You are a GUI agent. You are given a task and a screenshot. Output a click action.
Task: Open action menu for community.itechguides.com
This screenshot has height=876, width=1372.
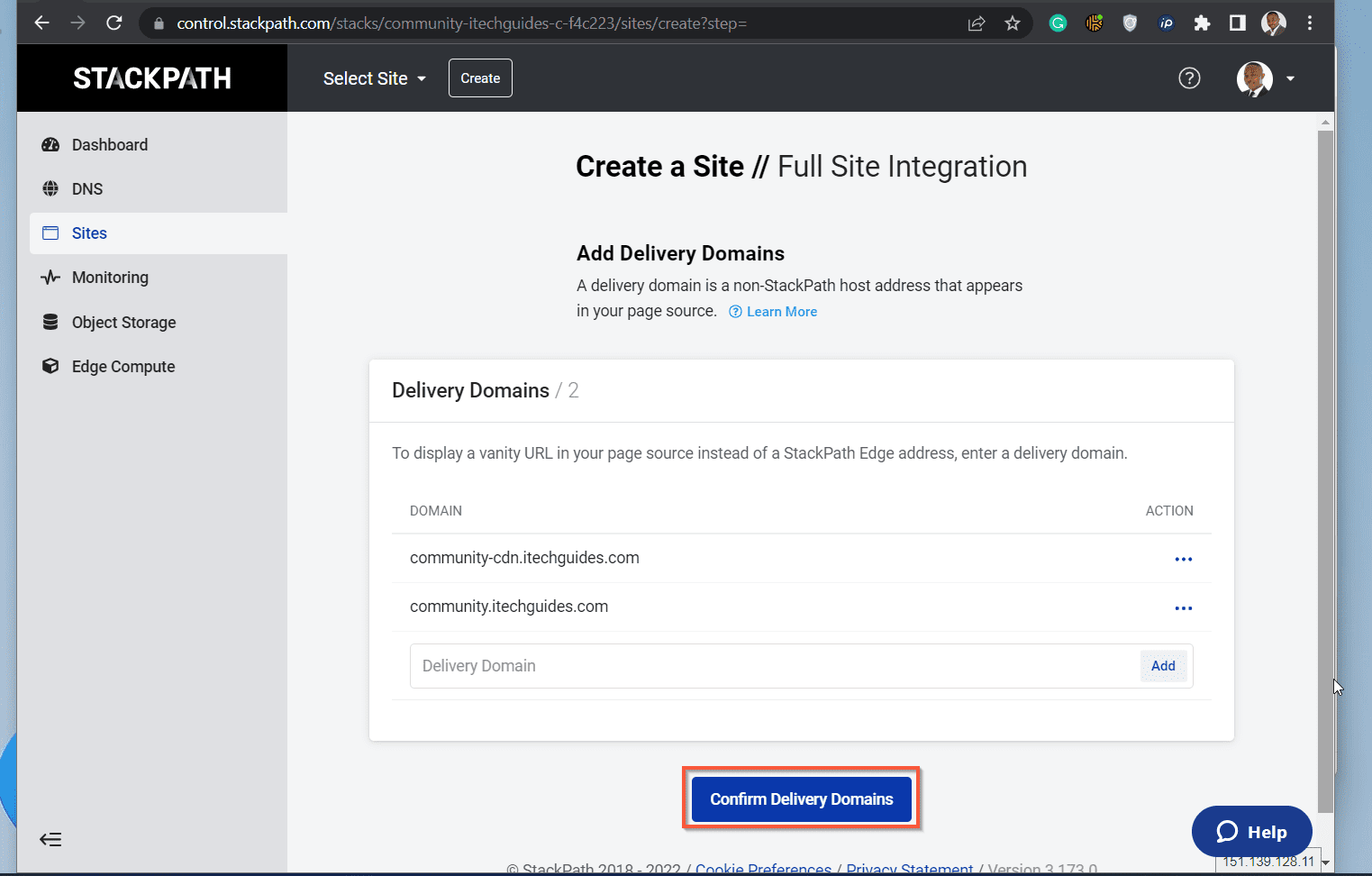(x=1183, y=608)
